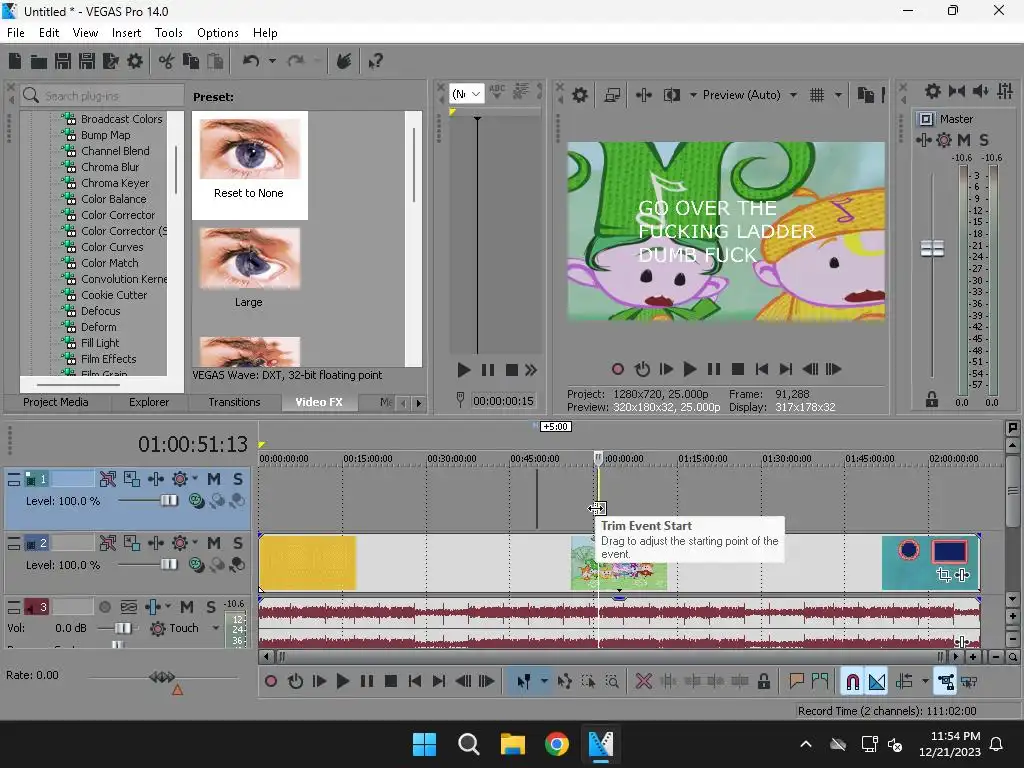Toggle Mute on video track 2

click(x=214, y=543)
